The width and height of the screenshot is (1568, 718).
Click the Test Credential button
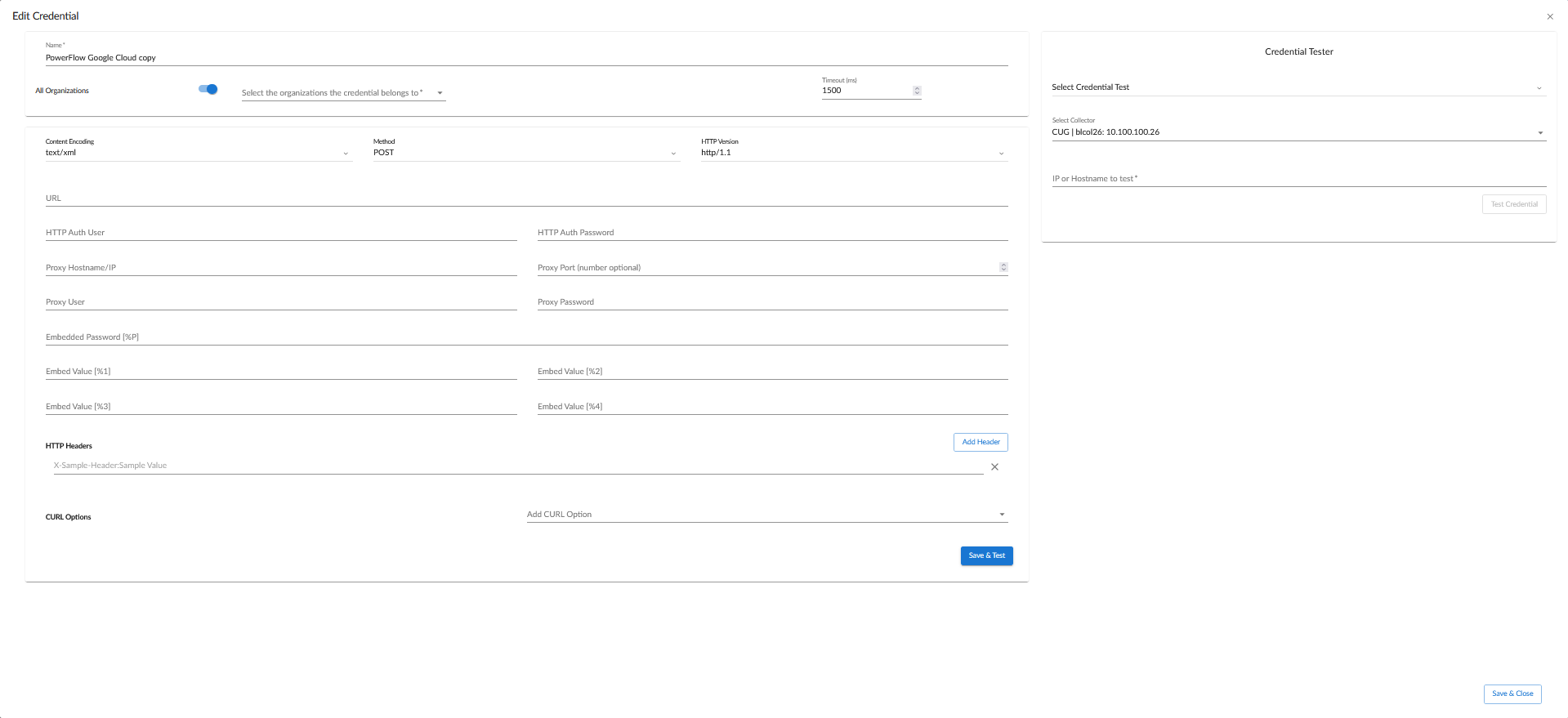(x=1514, y=204)
